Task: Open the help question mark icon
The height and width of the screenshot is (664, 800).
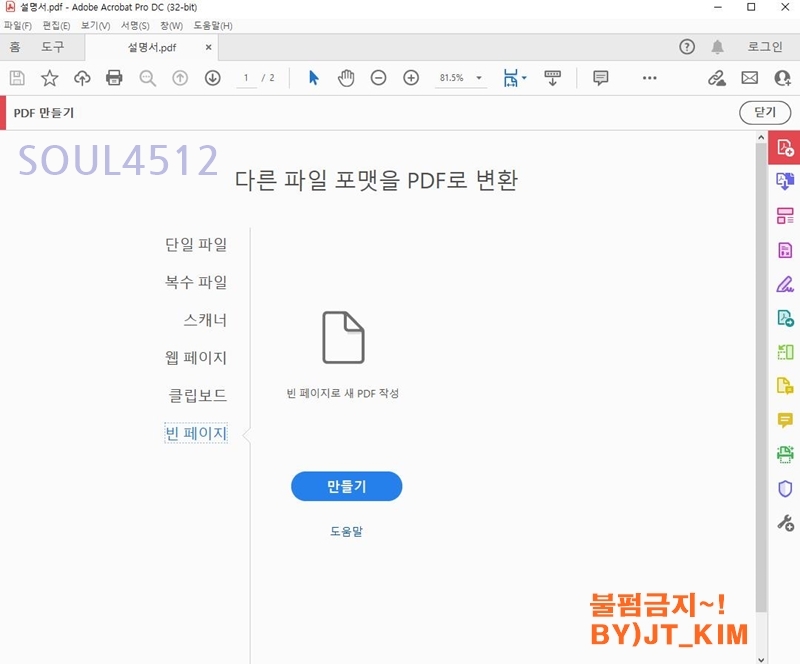Action: coord(687,47)
